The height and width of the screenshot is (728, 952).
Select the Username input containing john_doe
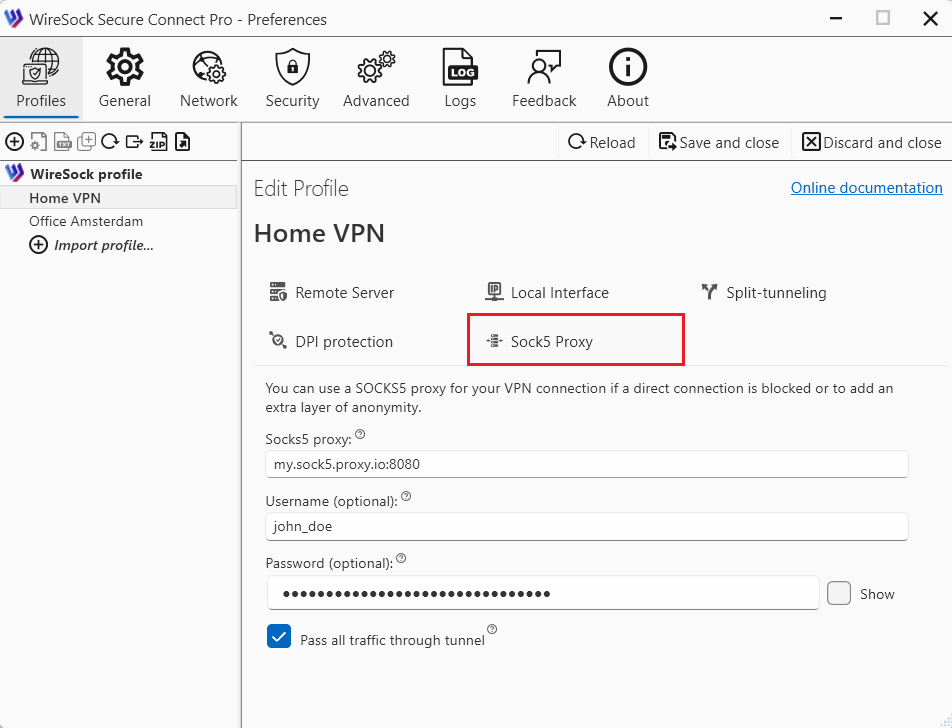coord(586,525)
